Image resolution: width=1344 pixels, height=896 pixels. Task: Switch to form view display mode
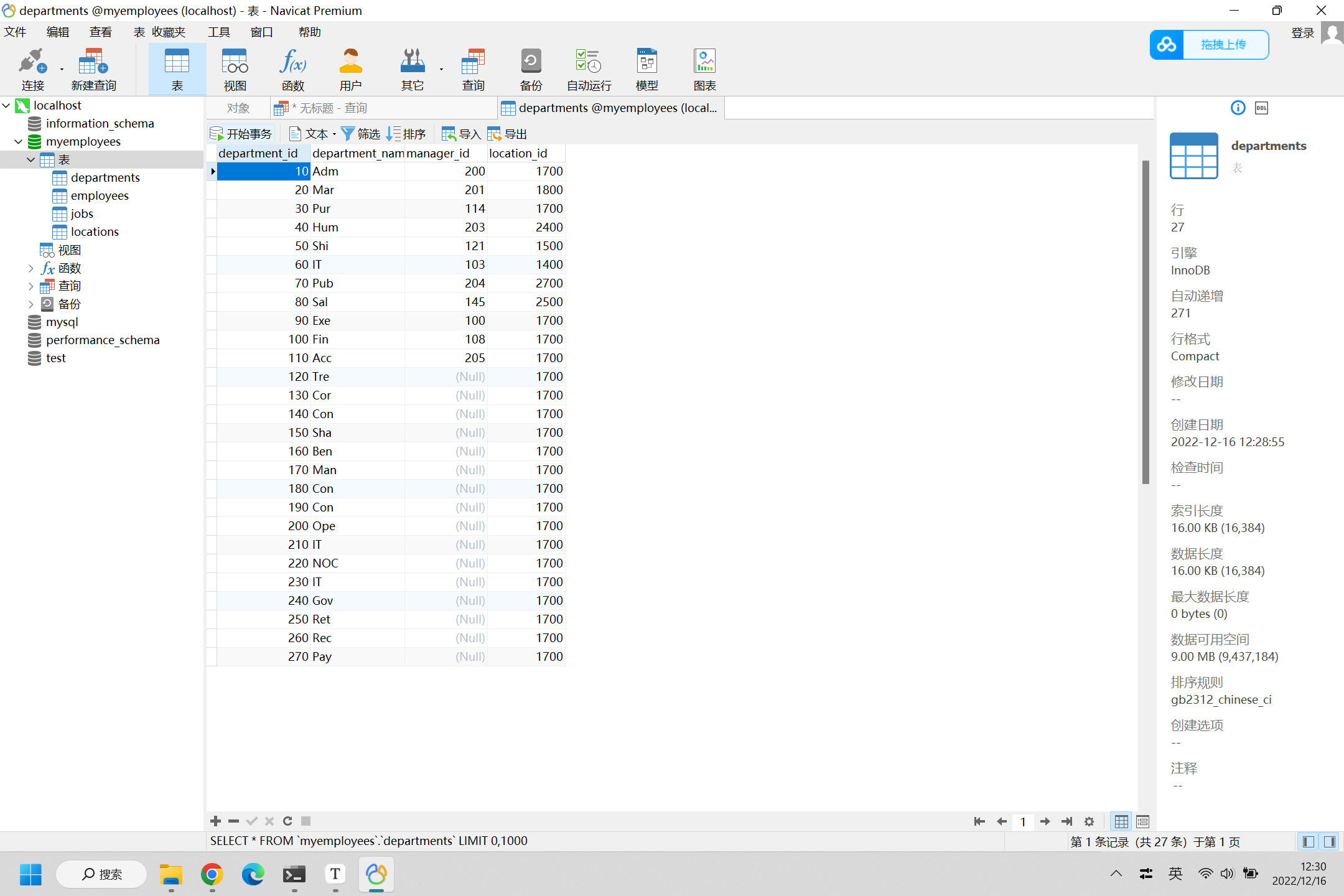1142,822
